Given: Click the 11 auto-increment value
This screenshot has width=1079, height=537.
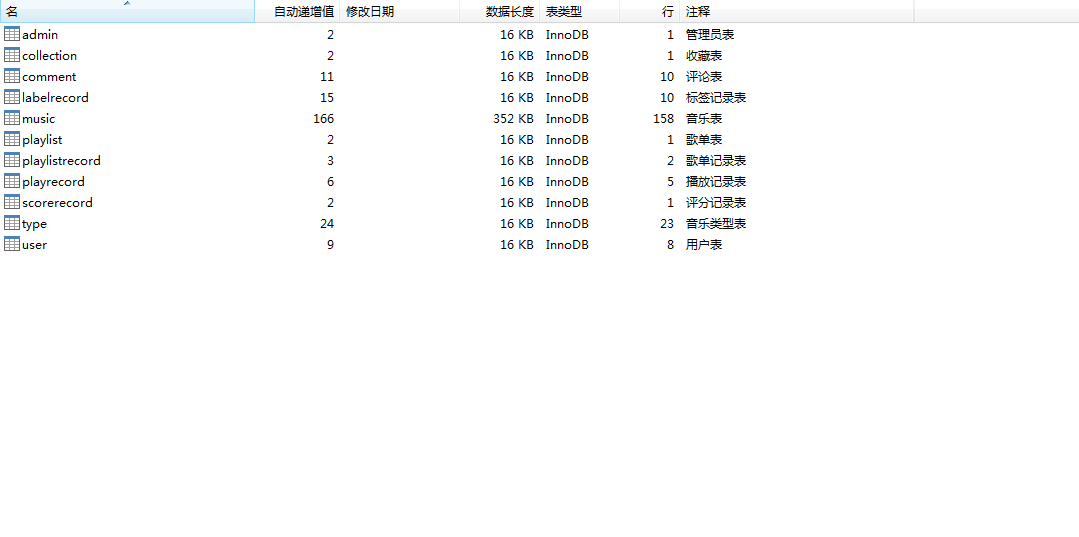Looking at the screenshot, I should tap(327, 76).
